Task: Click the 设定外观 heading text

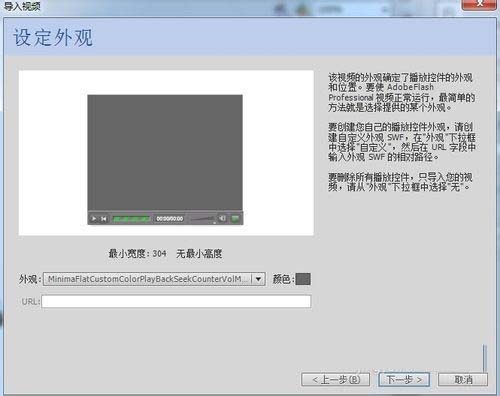Action: pos(53,37)
